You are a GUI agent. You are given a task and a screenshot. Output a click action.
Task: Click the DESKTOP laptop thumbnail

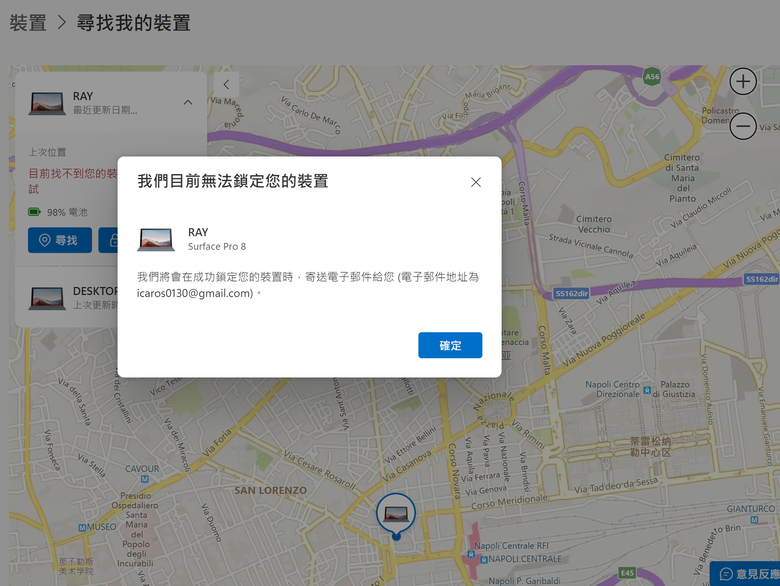click(47, 298)
